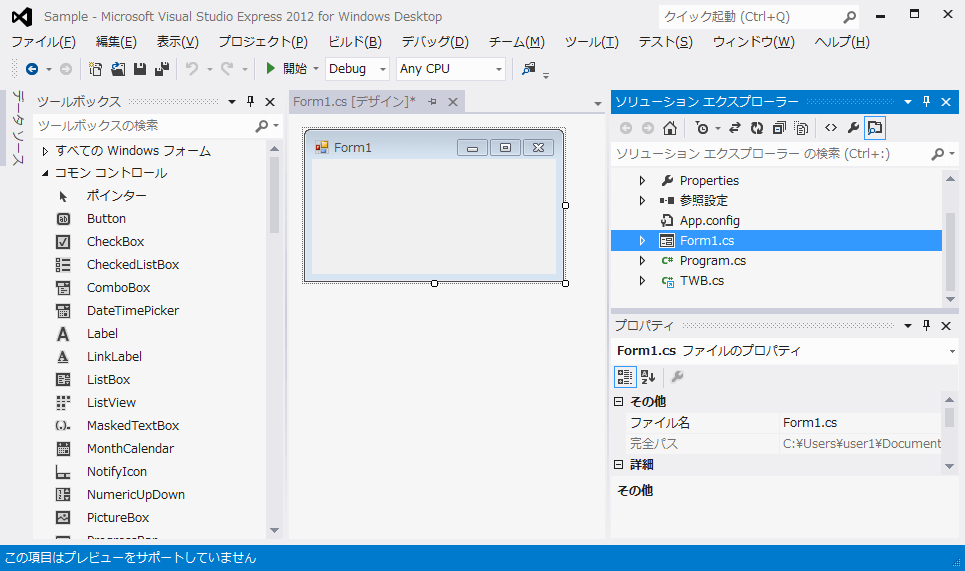Open the プロジェクト(P) menu

coord(263,42)
